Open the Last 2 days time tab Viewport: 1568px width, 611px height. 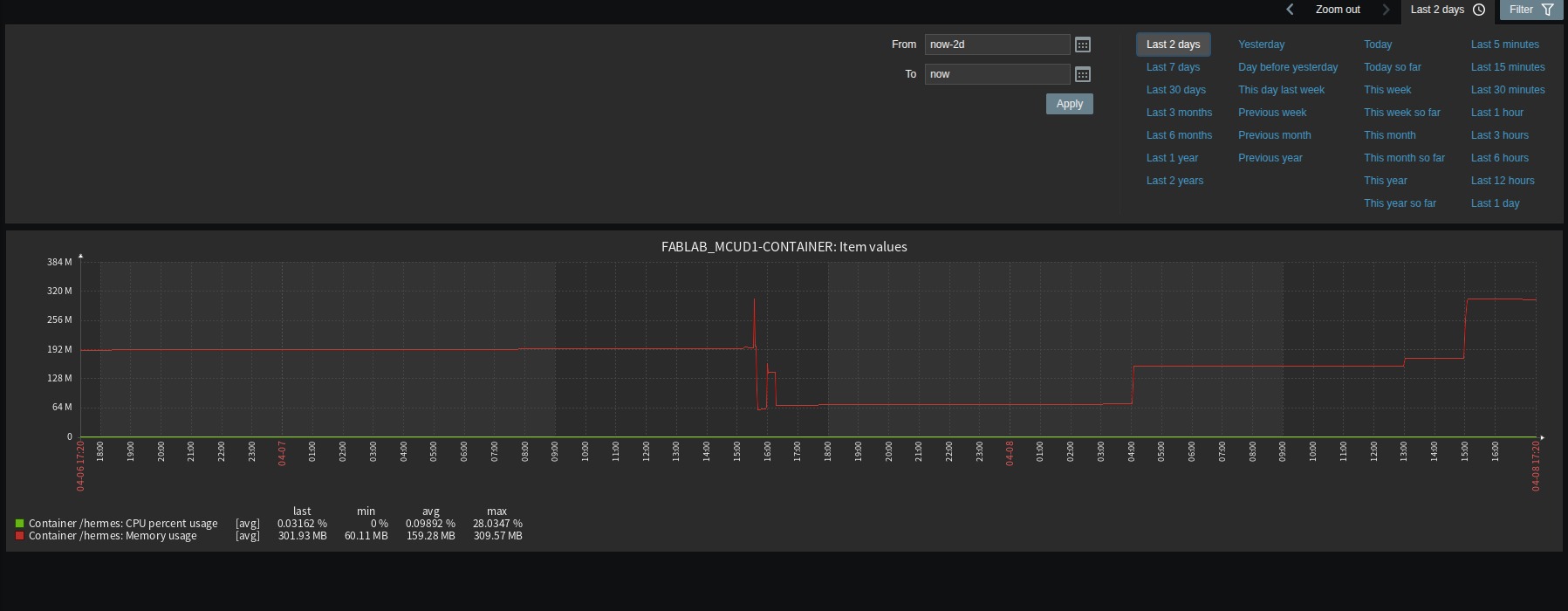coord(1437,10)
